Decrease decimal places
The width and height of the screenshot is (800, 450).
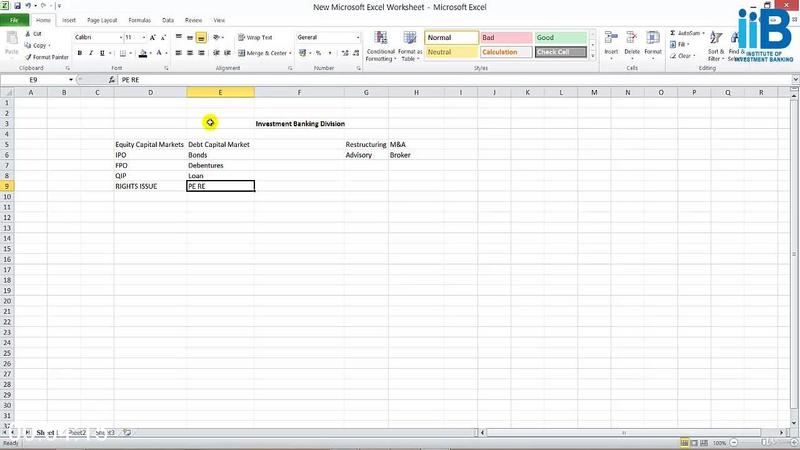tap(356, 53)
